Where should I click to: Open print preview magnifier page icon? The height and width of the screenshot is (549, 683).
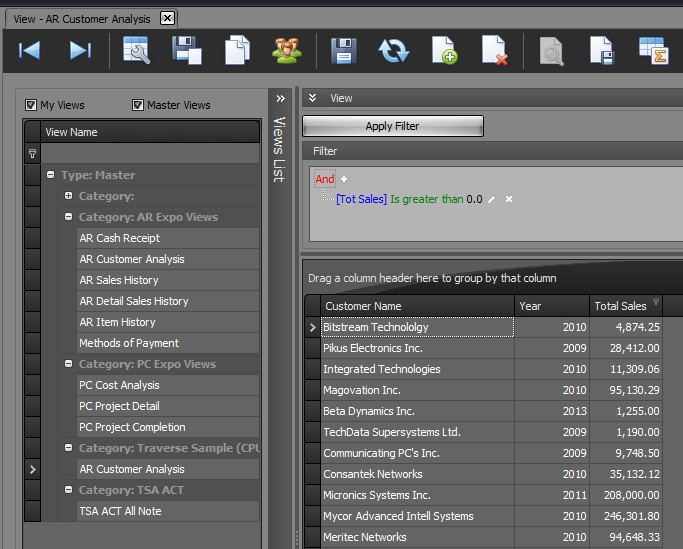pos(551,51)
